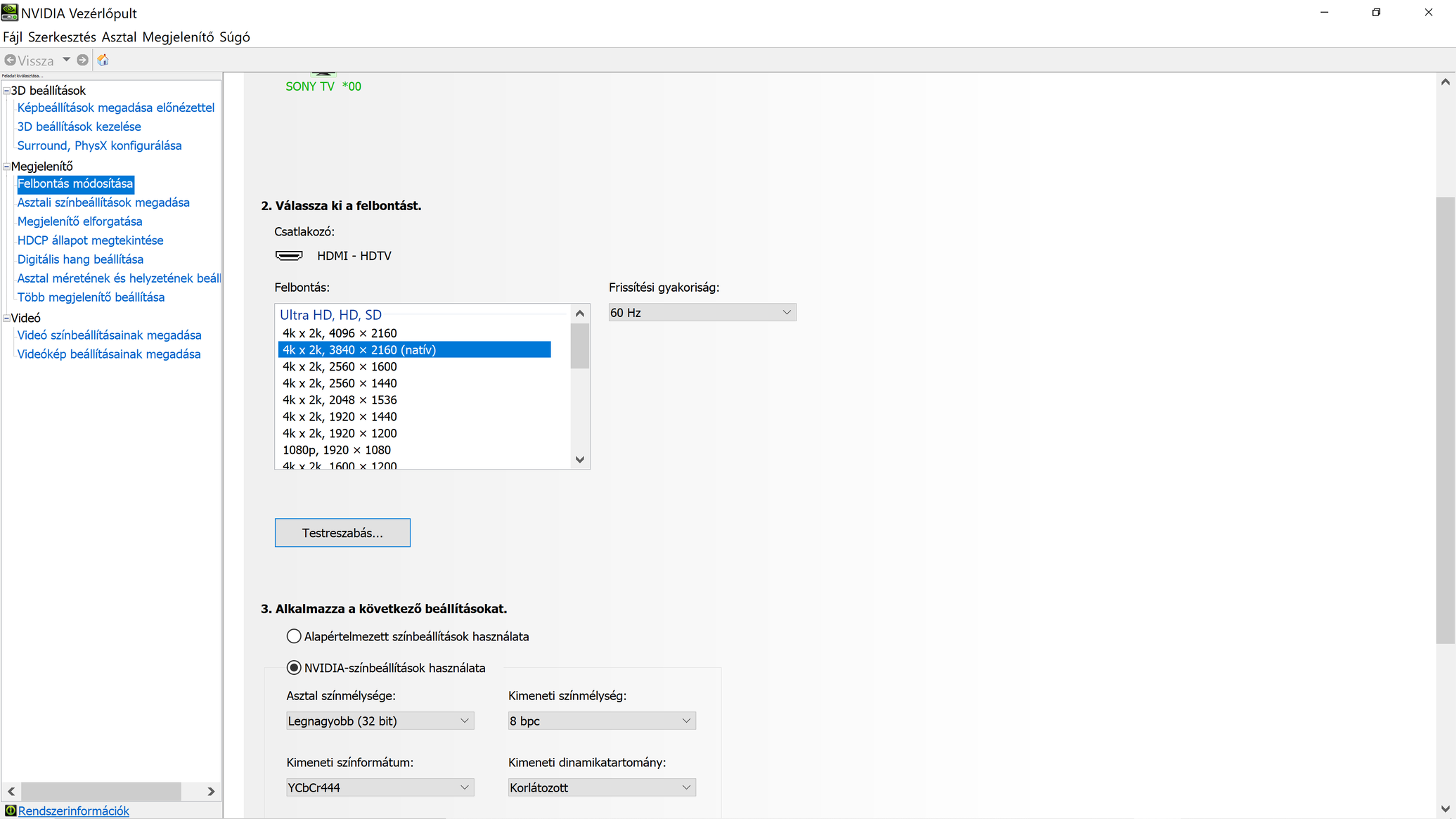Open the Kimeneti dinamikatartomány Korlátozott dropdown
This screenshot has height=819, width=1456.
pos(602,787)
